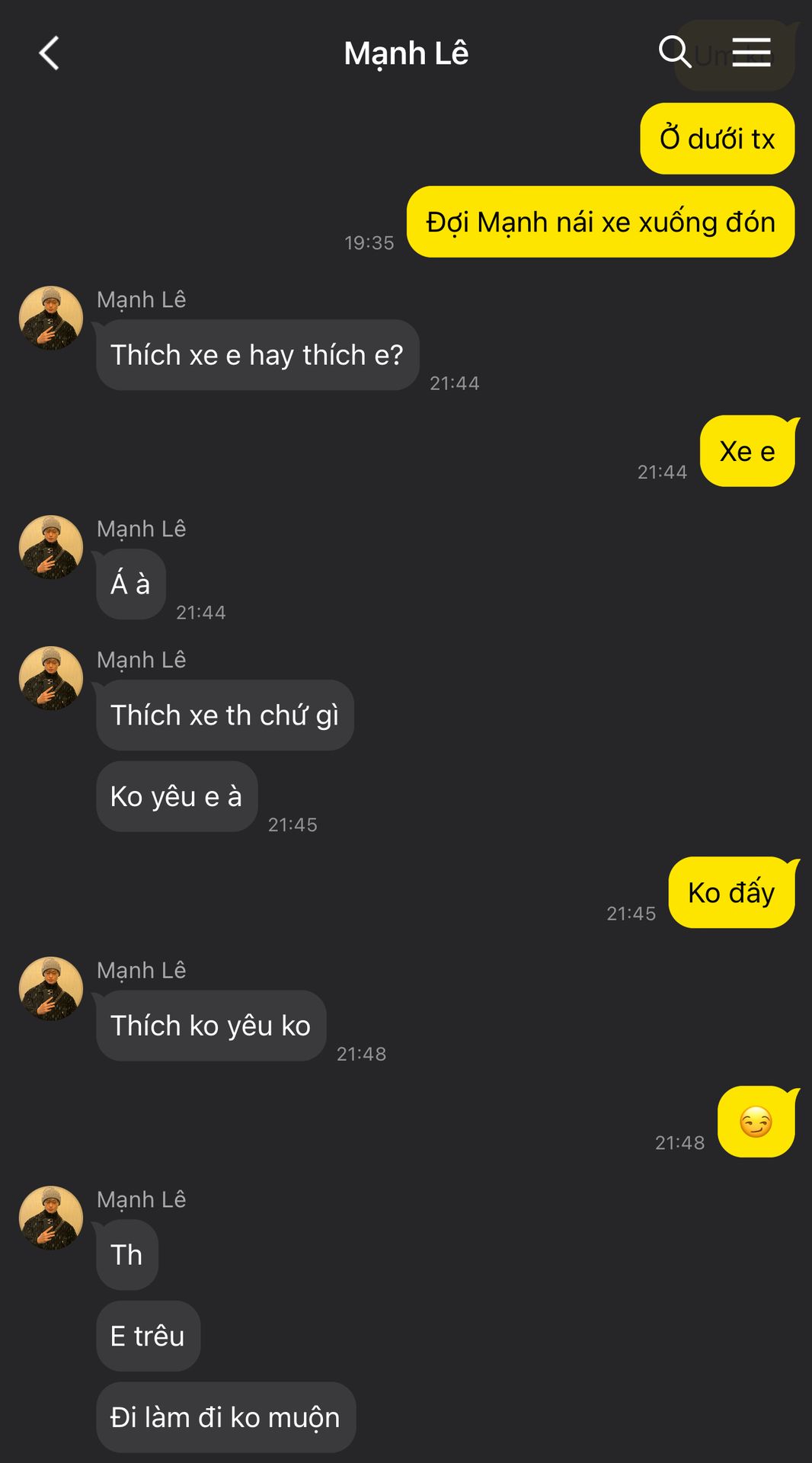Tap the 'Ko yêu e à' message
The width and height of the screenshot is (812, 1463).
click(x=177, y=796)
